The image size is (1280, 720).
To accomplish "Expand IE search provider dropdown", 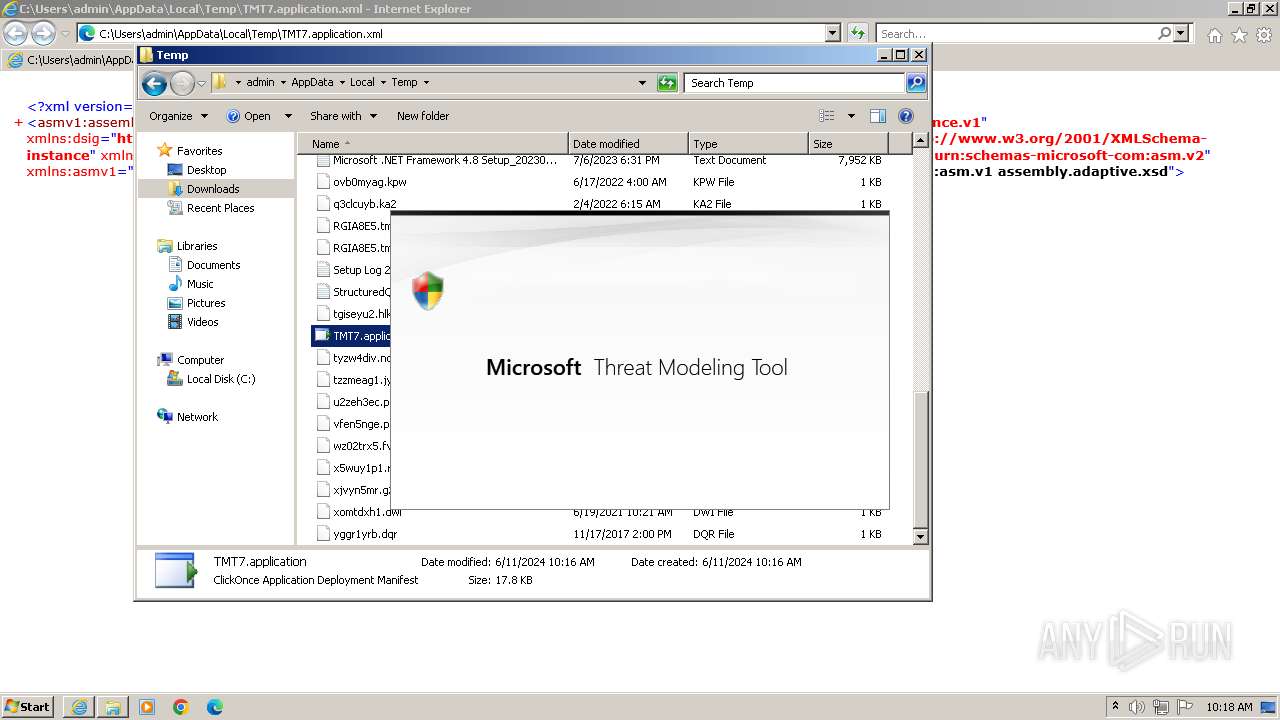I will pos(1182,33).
